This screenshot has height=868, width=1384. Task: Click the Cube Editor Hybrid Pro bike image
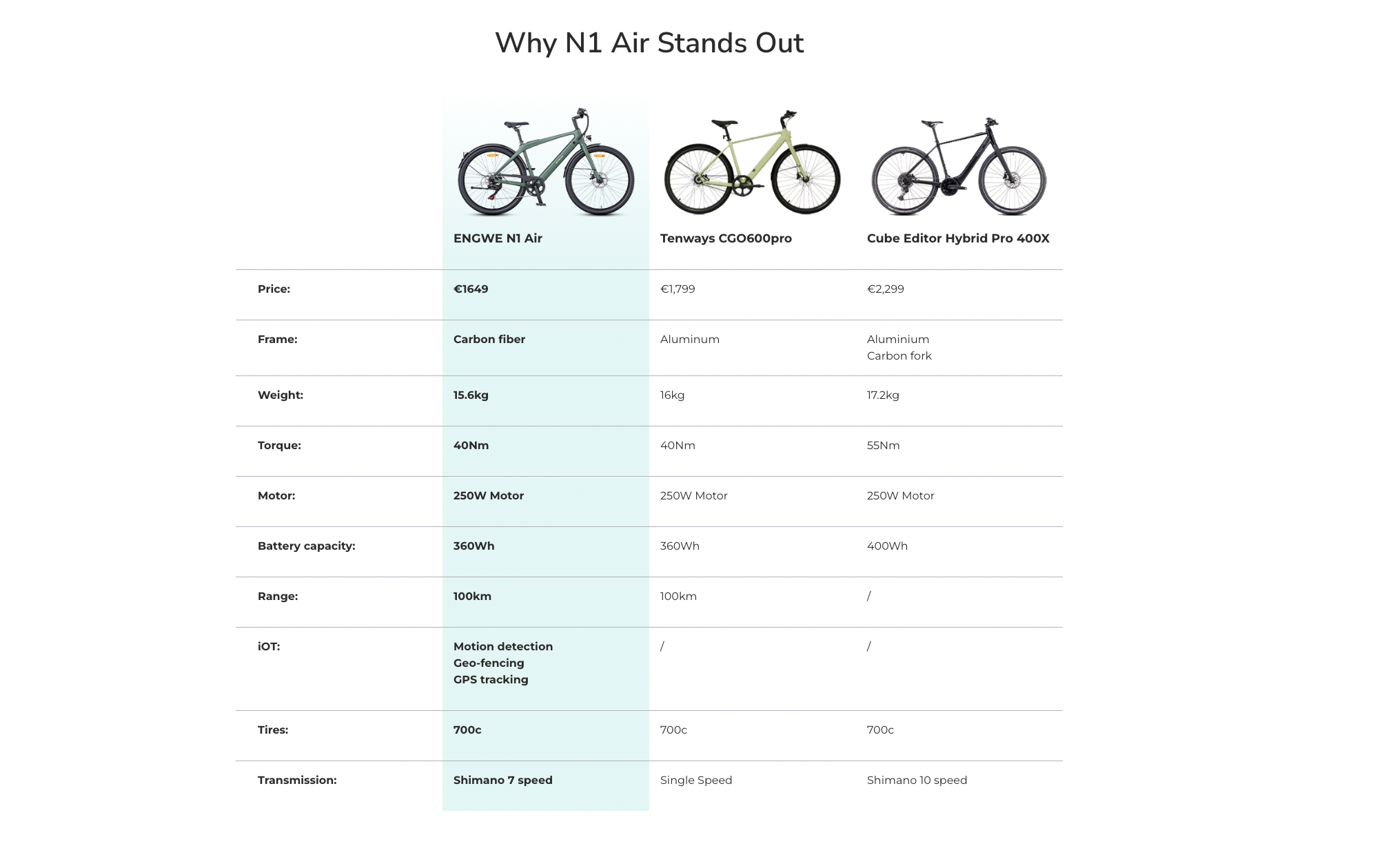click(959, 165)
